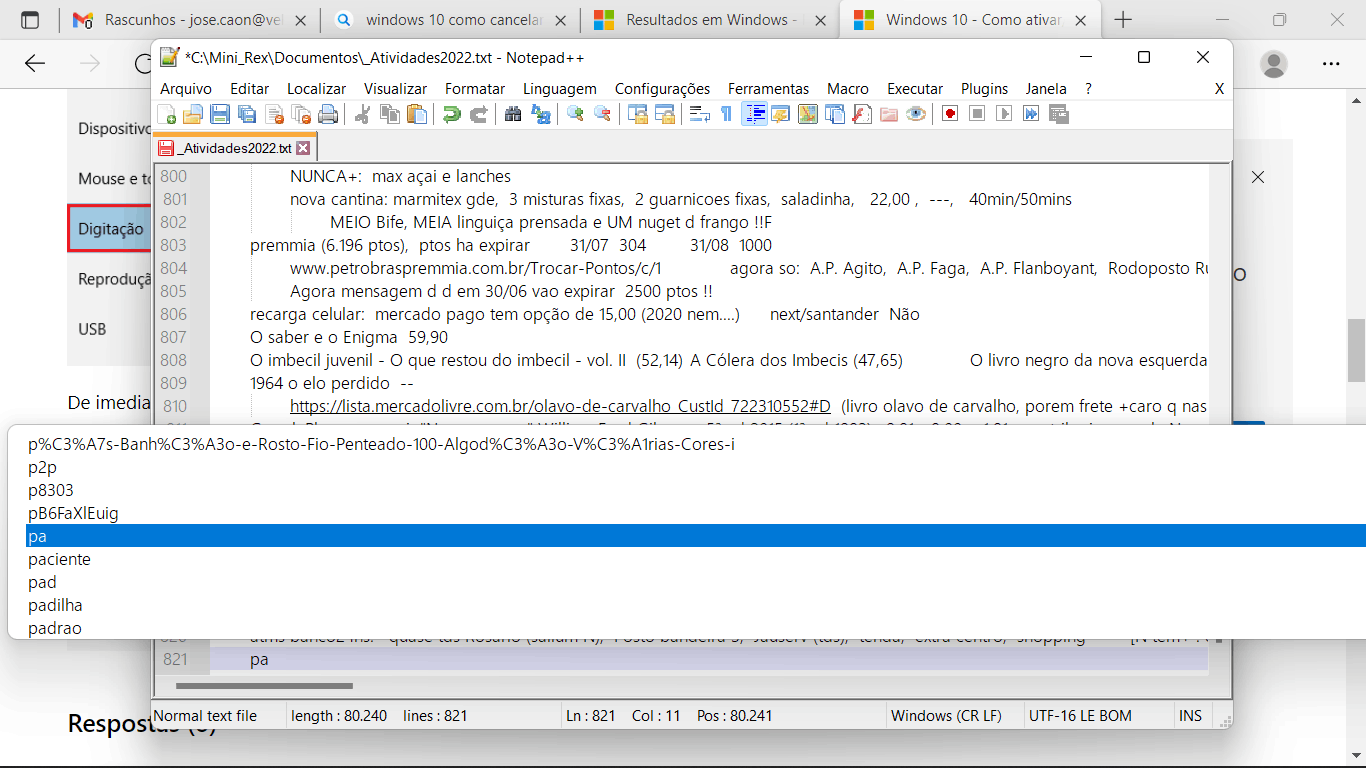Toggle show all characters pilcrow icon
This screenshot has width=1366, height=768.
(x=727, y=114)
